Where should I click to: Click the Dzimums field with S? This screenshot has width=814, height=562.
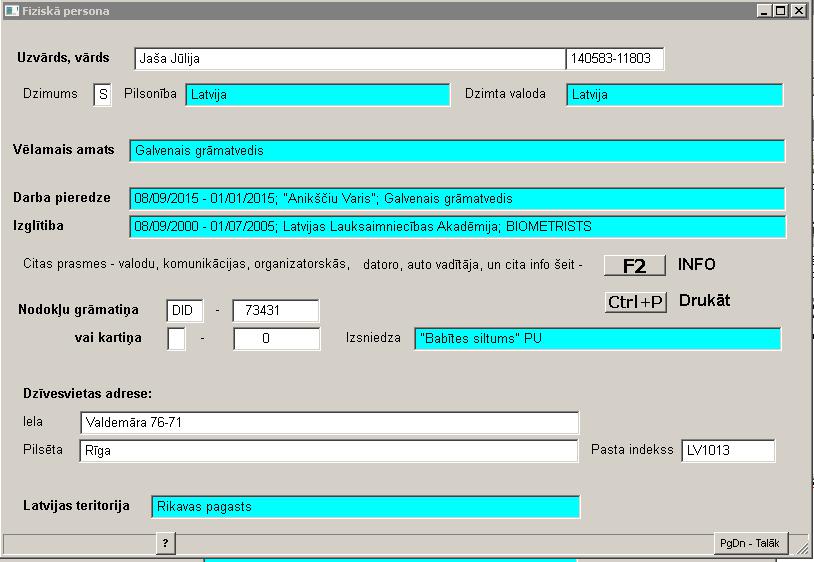tap(102, 95)
